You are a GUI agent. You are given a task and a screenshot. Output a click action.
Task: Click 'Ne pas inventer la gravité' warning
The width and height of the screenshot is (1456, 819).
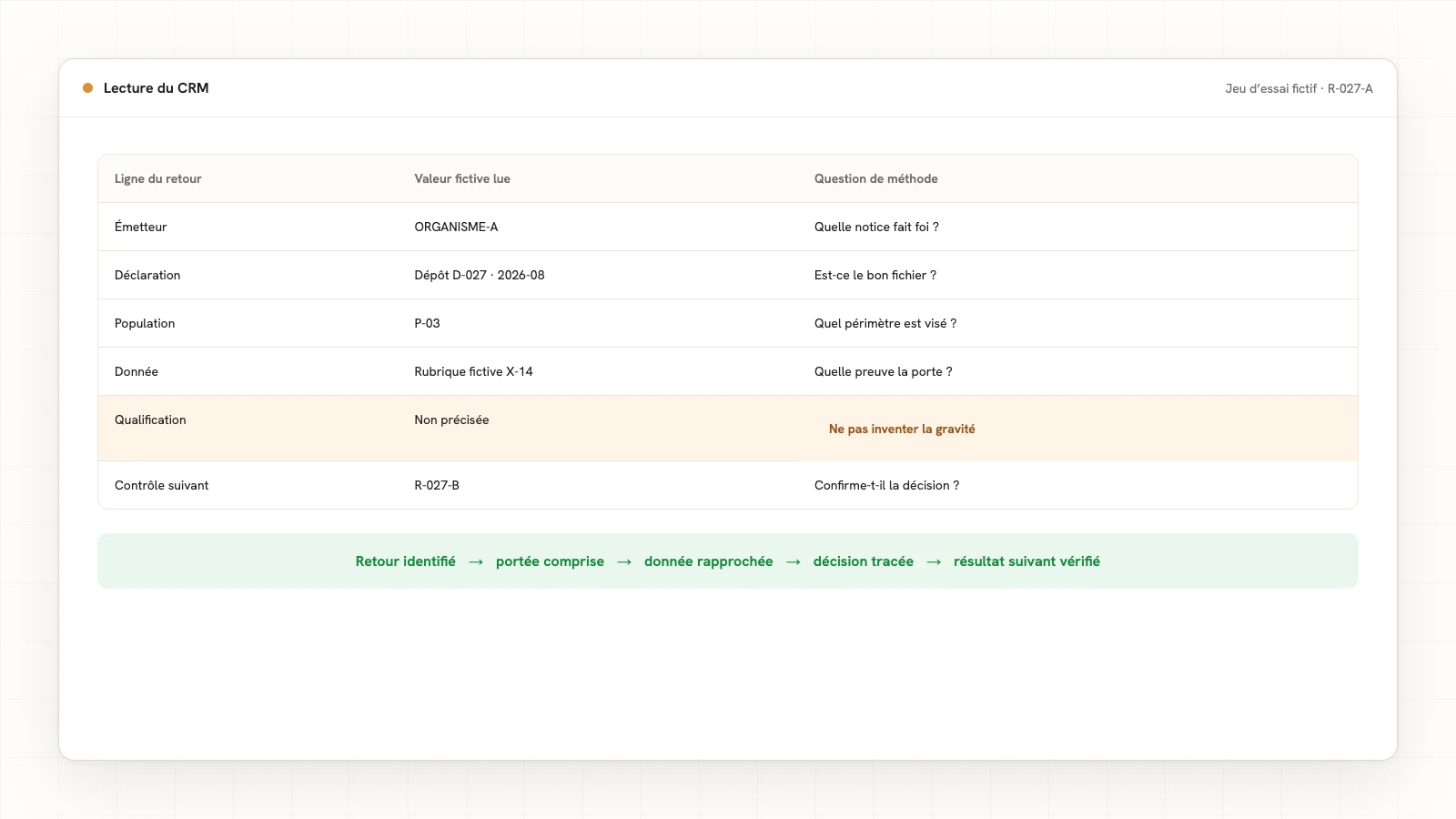tap(902, 429)
